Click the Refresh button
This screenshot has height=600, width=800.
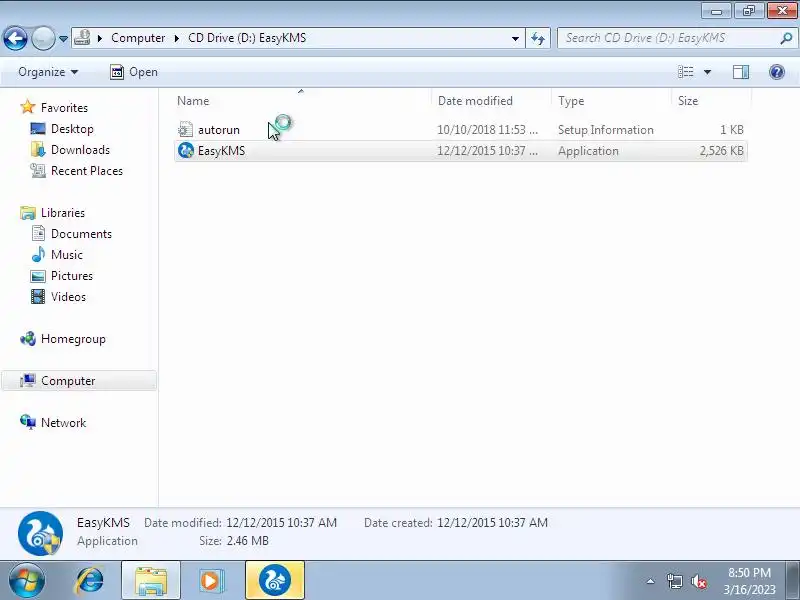[x=538, y=38]
